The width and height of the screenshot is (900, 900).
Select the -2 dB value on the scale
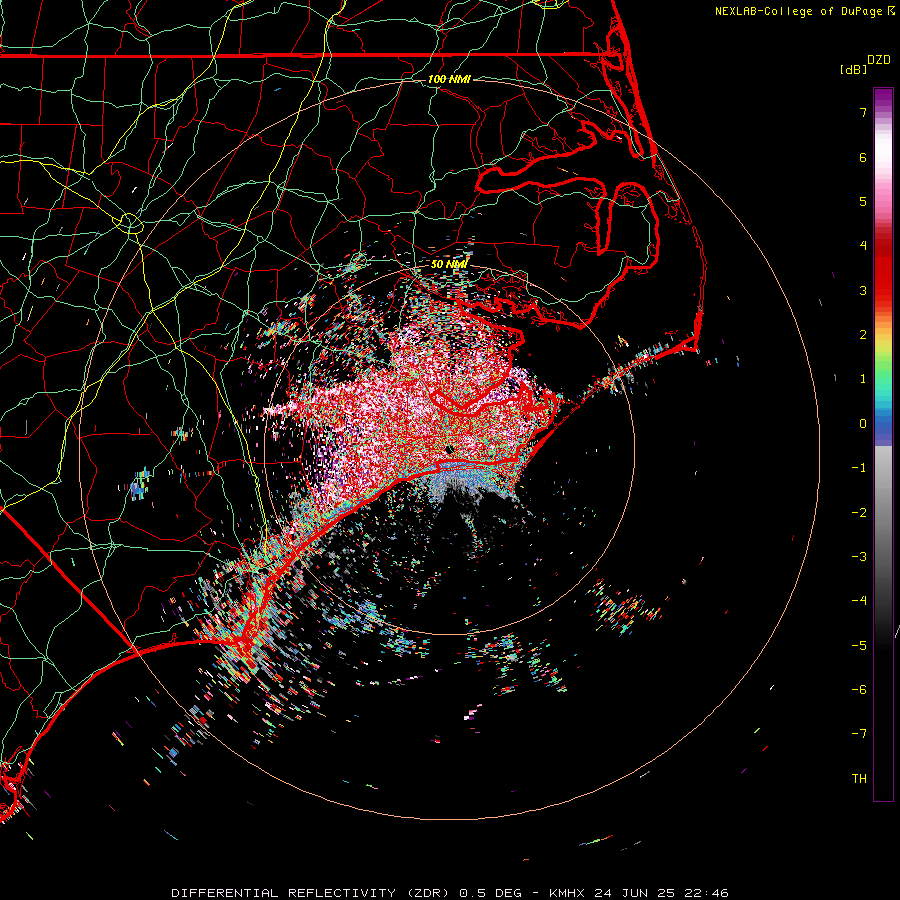coord(859,513)
